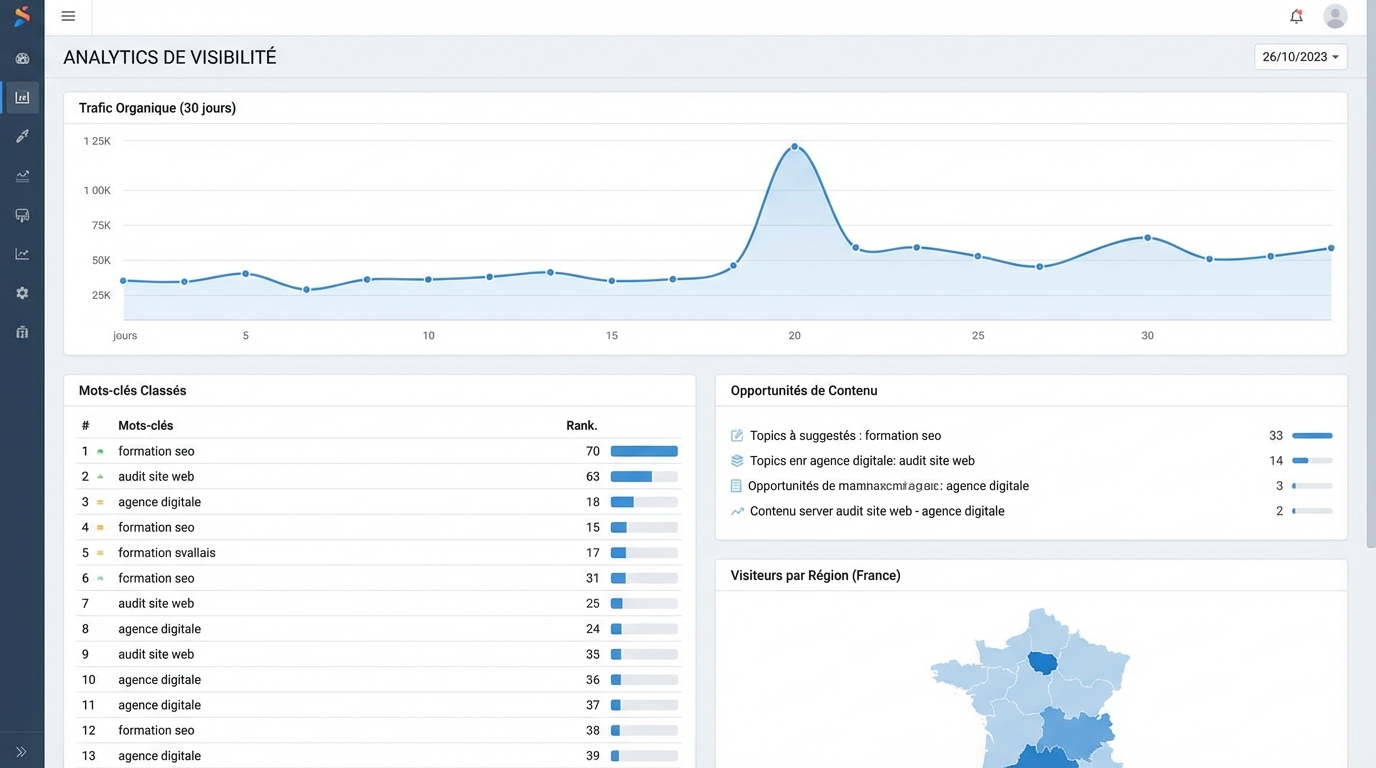Collapse the sidebar with the chevron arrow

[22, 750]
